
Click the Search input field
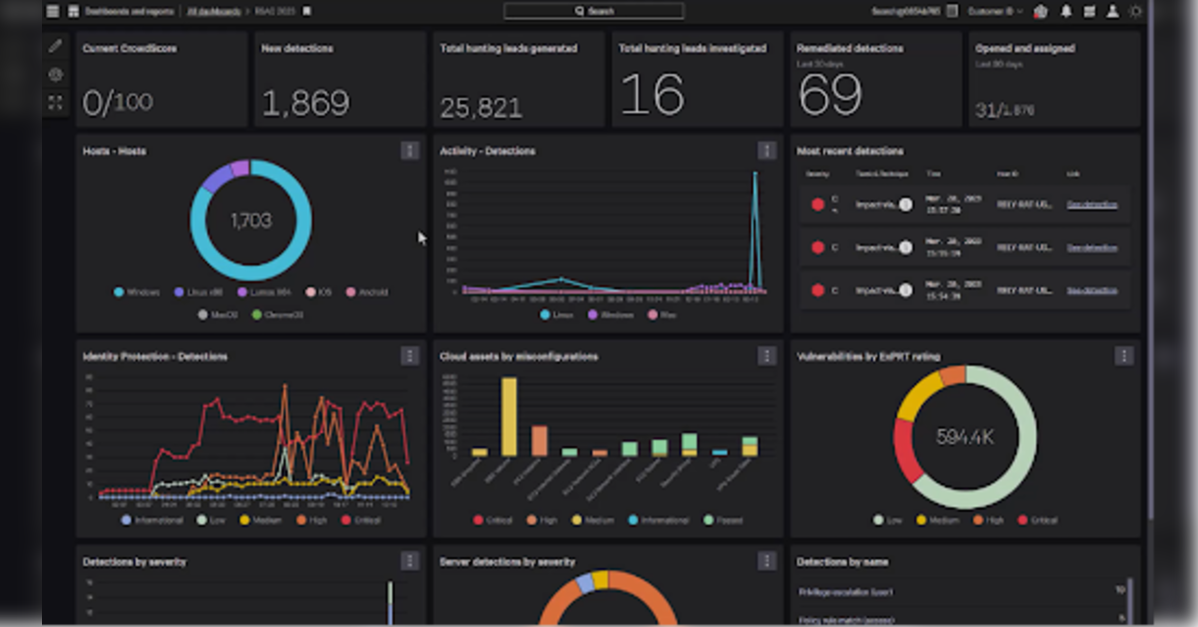593,11
